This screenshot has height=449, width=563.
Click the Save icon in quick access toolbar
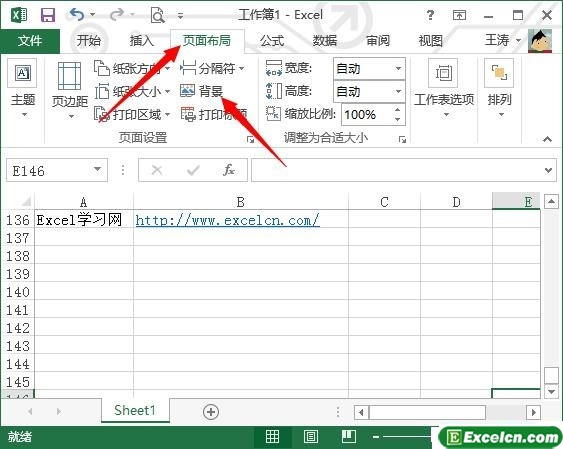click(x=48, y=15)
